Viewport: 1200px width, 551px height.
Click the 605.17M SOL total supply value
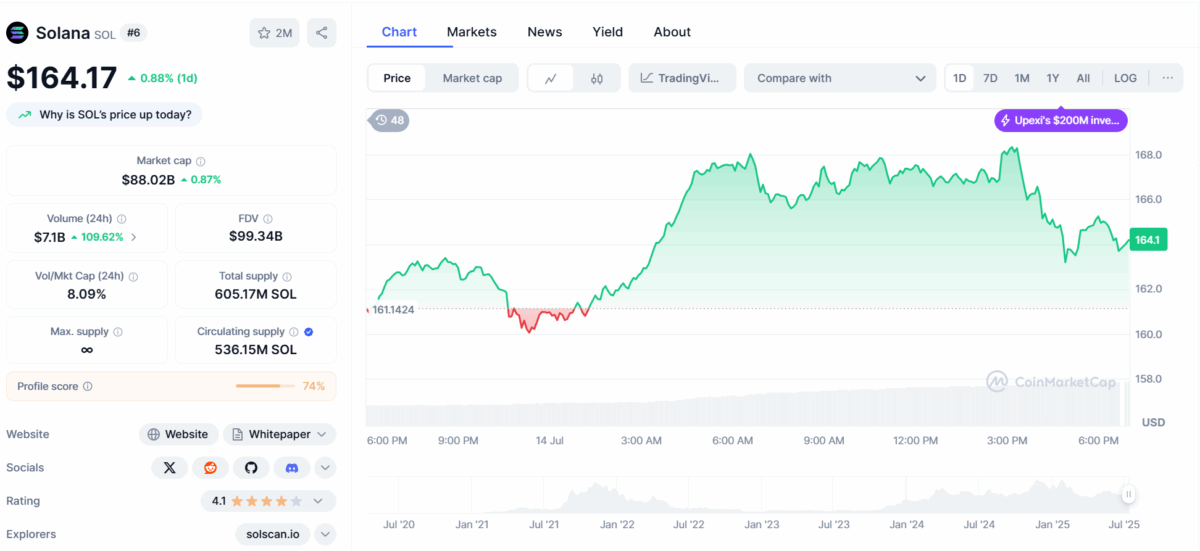click(x=256, y=294)
